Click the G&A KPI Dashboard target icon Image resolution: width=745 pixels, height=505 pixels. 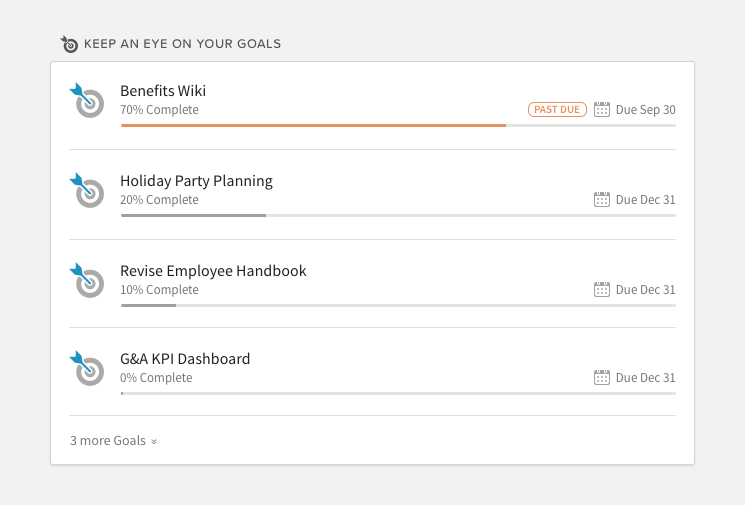[87, 368]
